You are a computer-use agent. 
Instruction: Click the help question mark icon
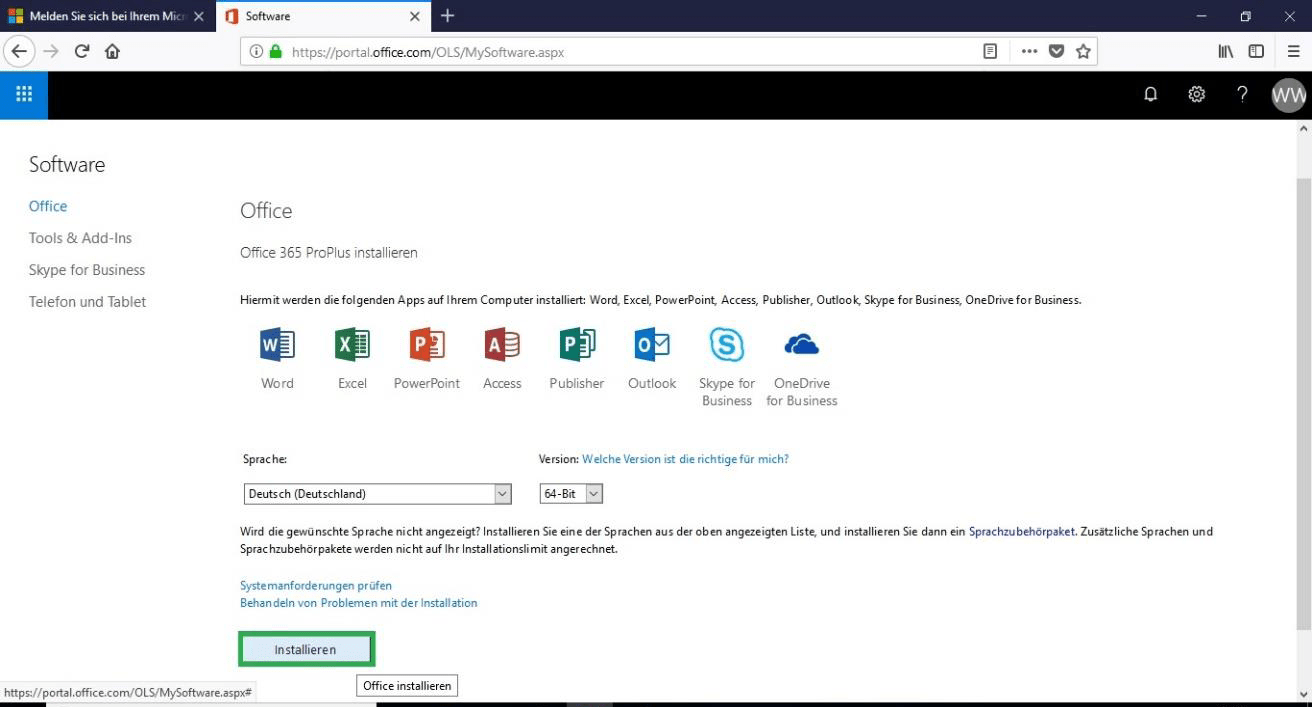click(x=1242, y=94)
